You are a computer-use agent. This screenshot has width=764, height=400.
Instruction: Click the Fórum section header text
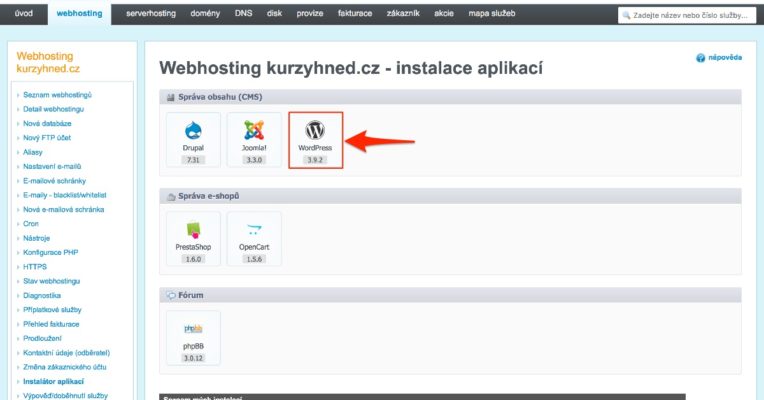(191, 295)
